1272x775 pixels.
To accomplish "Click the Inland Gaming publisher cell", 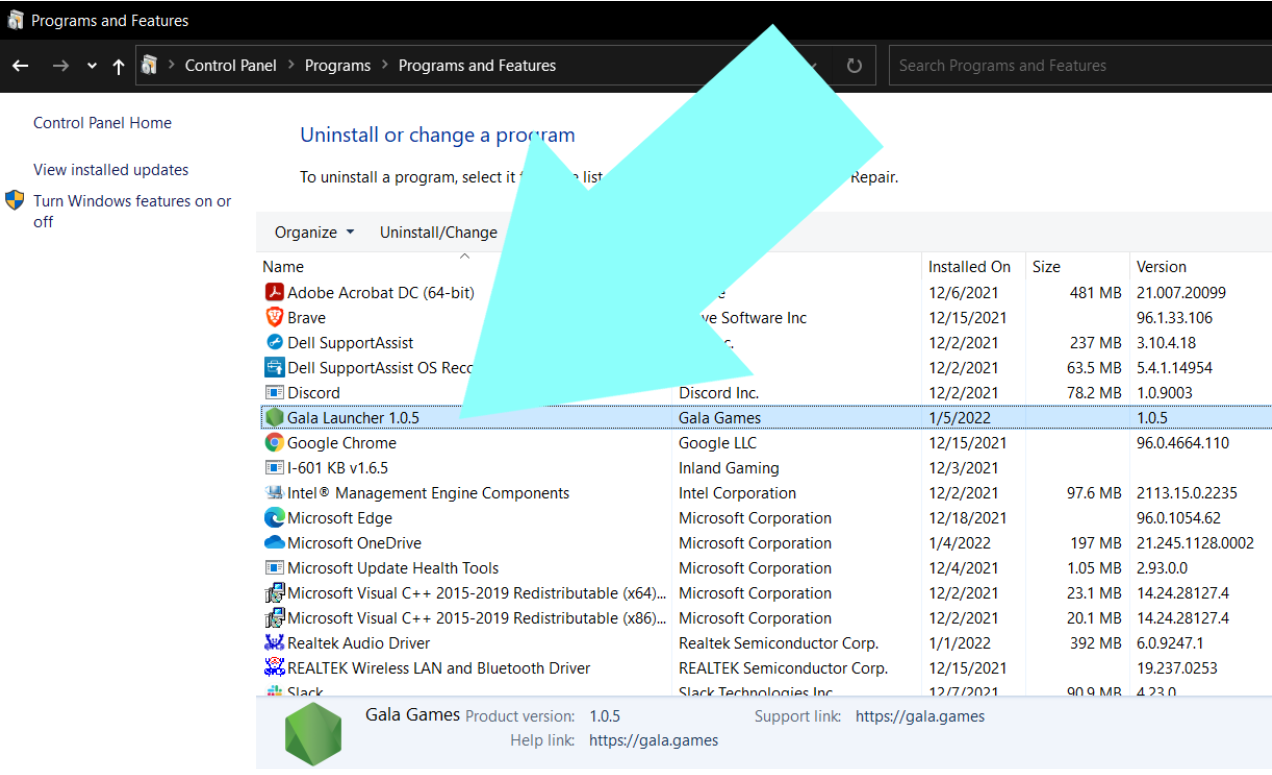I will click(x=728, y=468).
